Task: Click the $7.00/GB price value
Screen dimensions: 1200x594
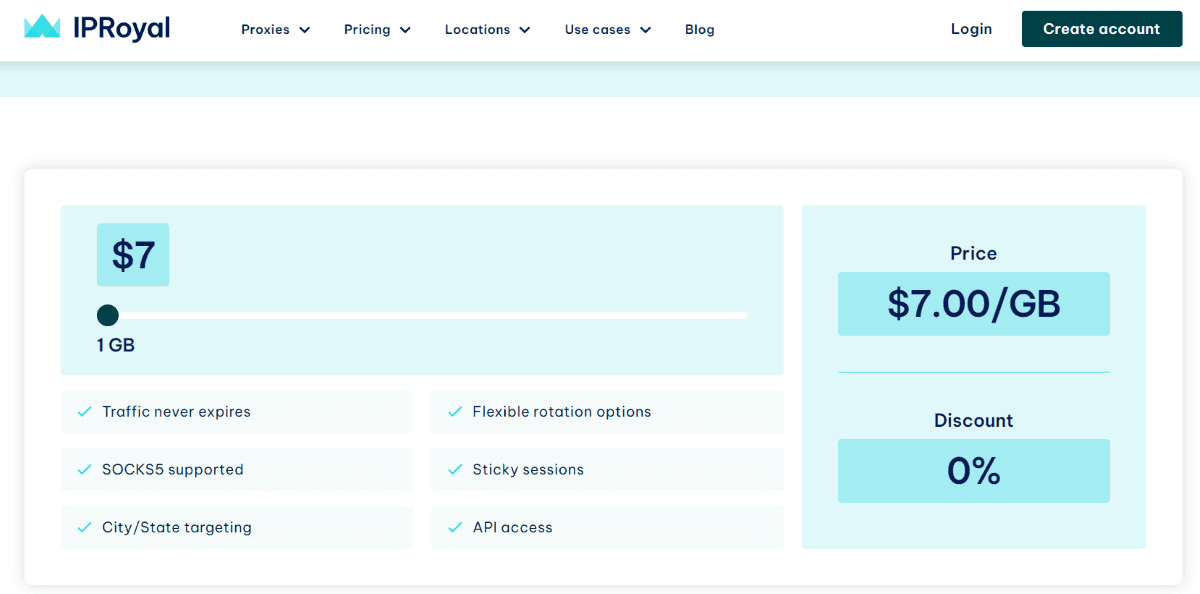Action: pyautogui.click(x=974, y=304)
